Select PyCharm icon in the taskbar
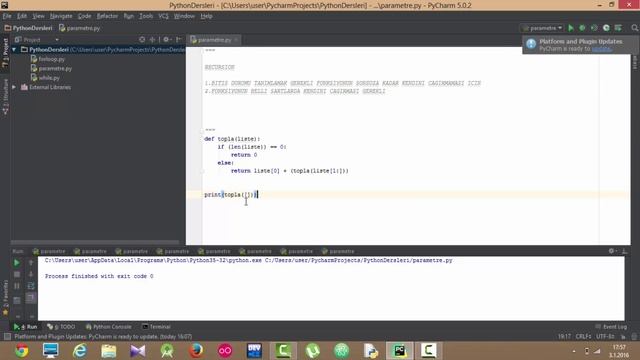 pos(399,351)
